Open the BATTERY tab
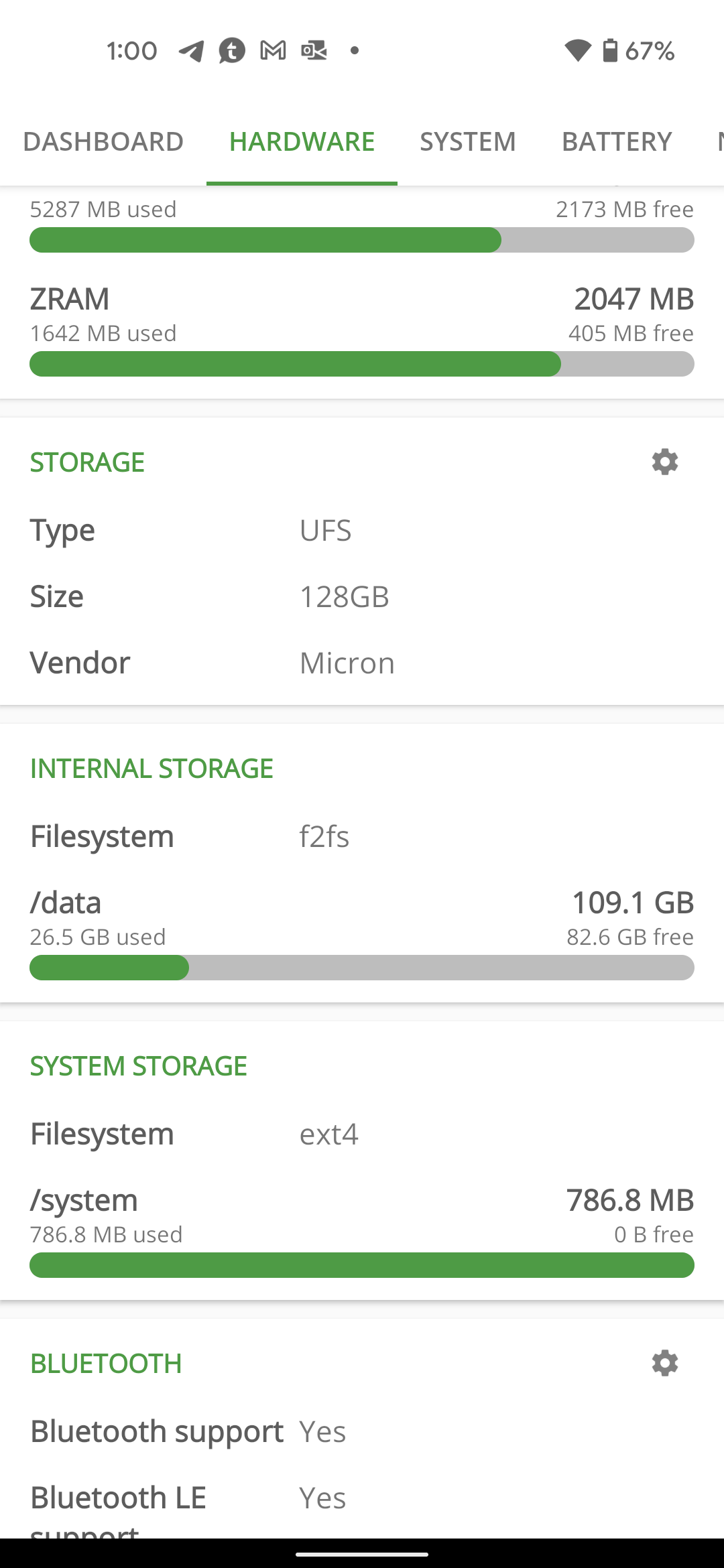This screenshot has height=1568, width=724. click(x=617, y=141)
